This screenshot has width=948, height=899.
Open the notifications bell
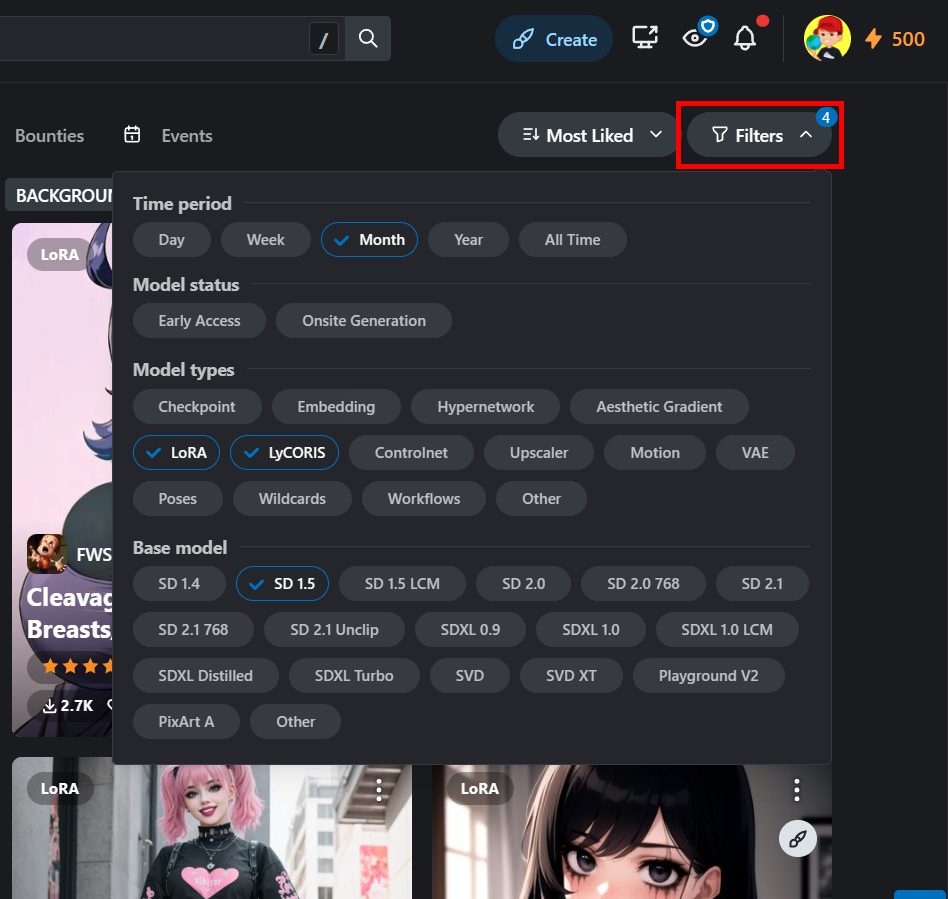pos(745,39)
